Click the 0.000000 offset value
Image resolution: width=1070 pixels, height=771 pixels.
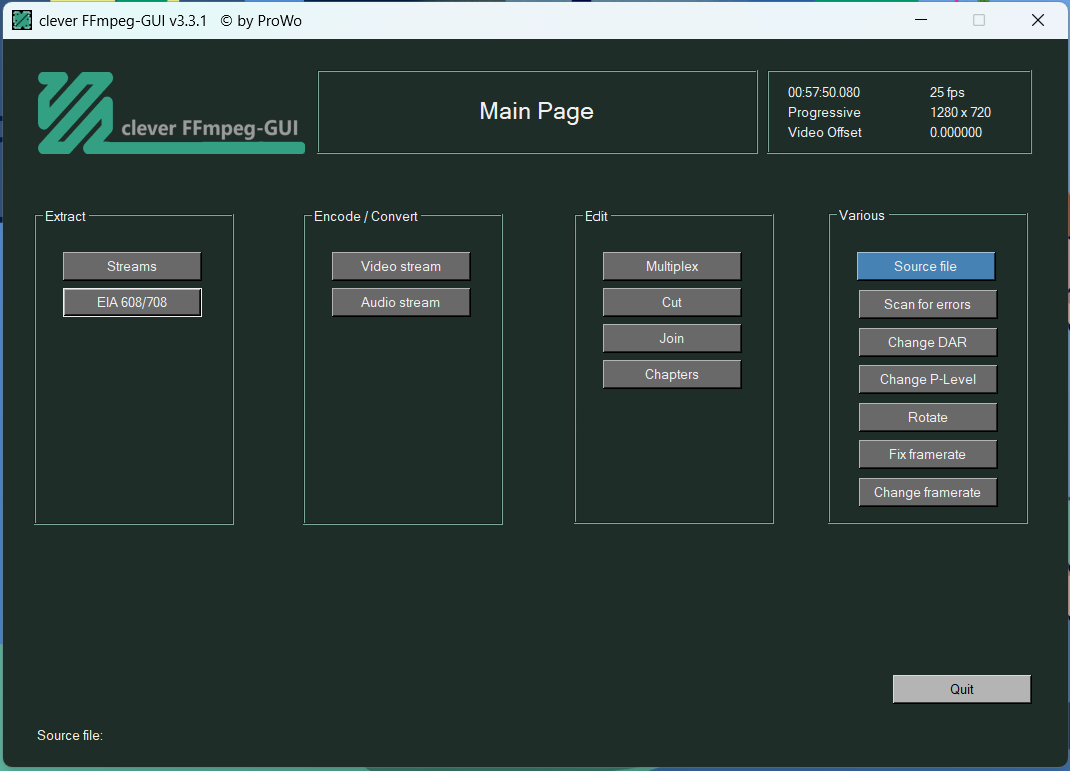(955, 132)
